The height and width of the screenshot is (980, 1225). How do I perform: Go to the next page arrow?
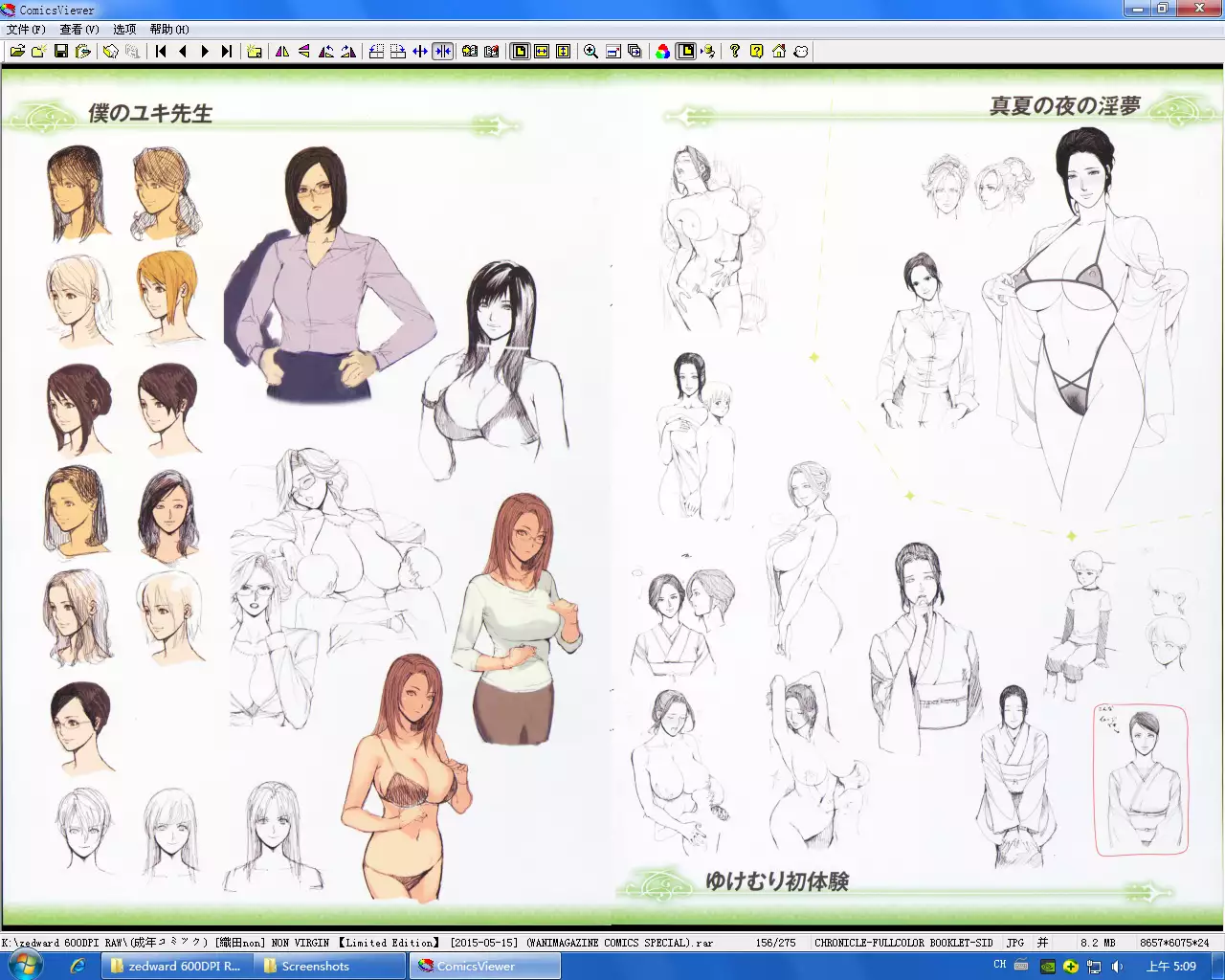coord(205,52)
